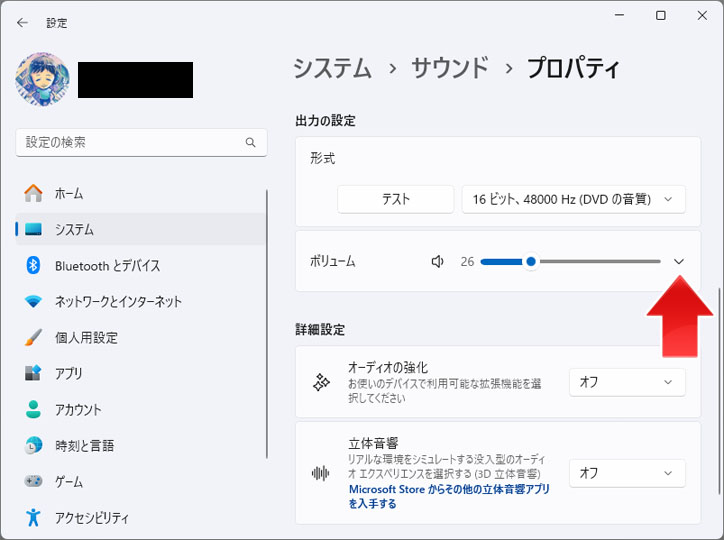This screenshot has height=540, width=724.
Task: Open the 立体音響 dropdown
Action: [x=627, y=473]
